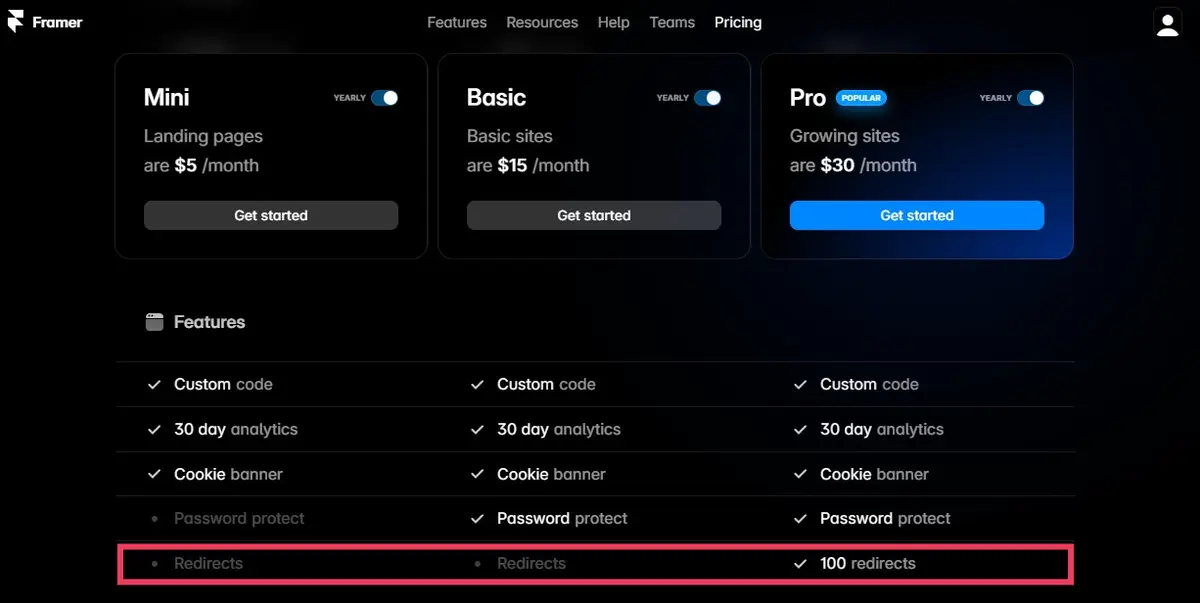Select the Pricing navigation item

(737, 22)
